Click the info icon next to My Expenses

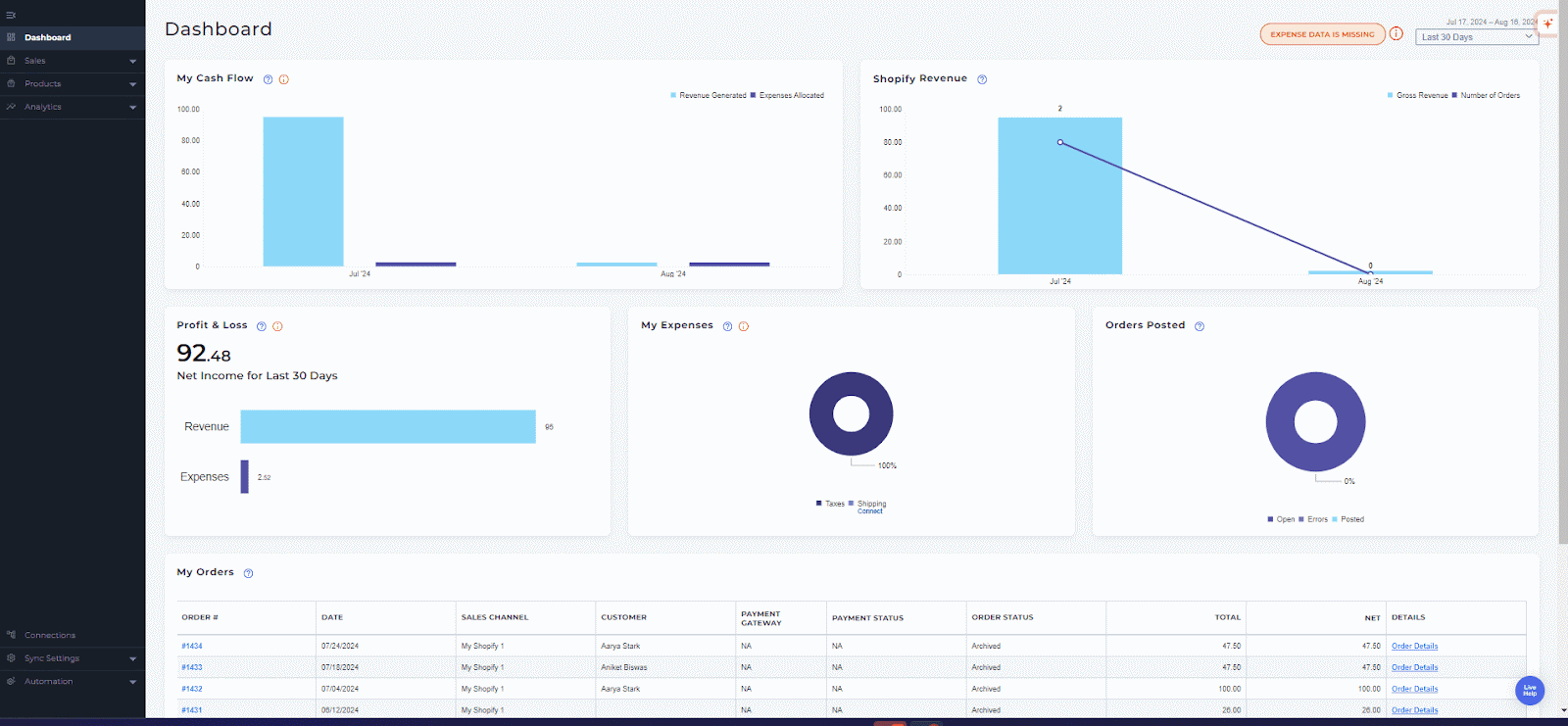pyautogui.click(x=744, y=326)
